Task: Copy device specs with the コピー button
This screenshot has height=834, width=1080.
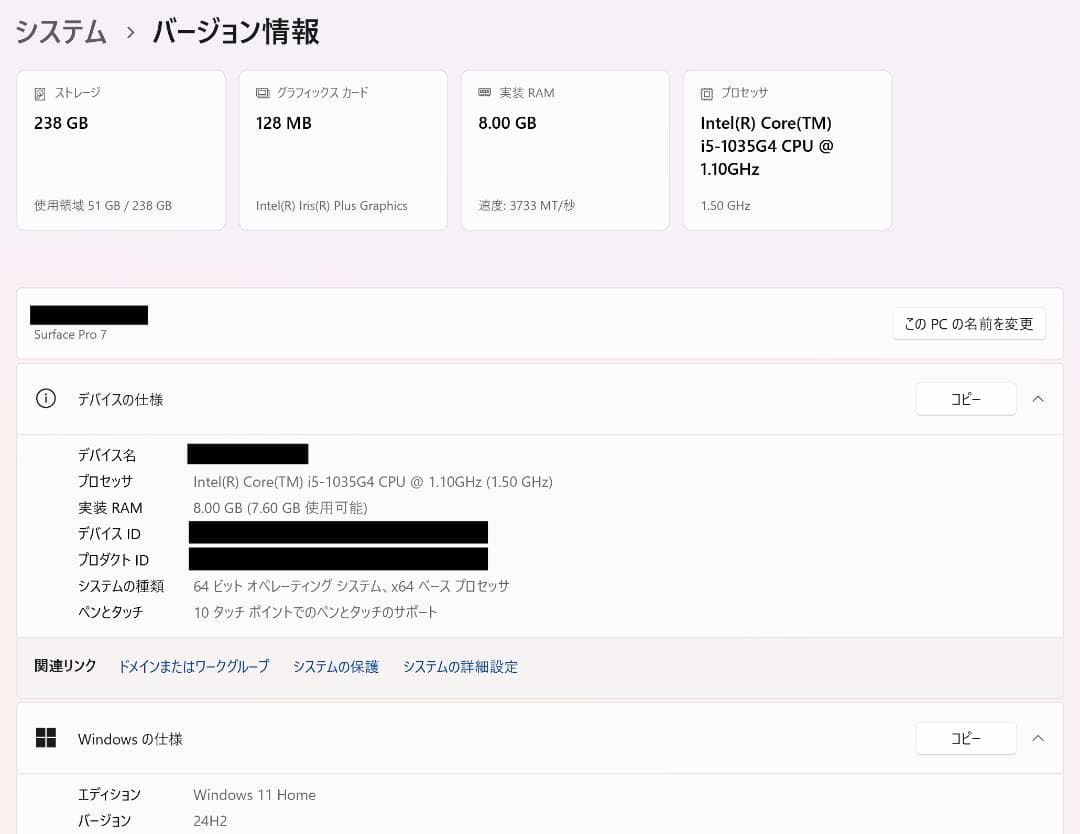Action: click(965, 398)
